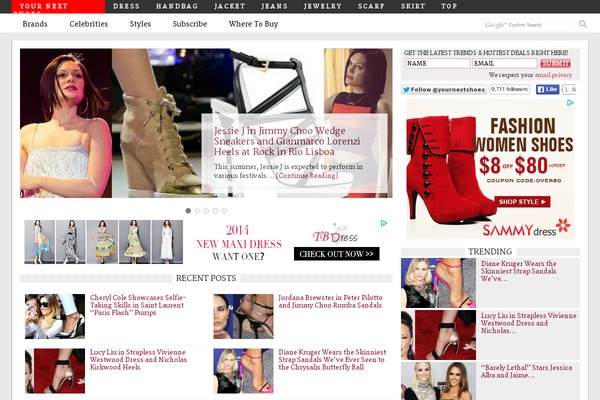Open Where To Buy page
Screen dimensions: 600x400
point(253,24)
